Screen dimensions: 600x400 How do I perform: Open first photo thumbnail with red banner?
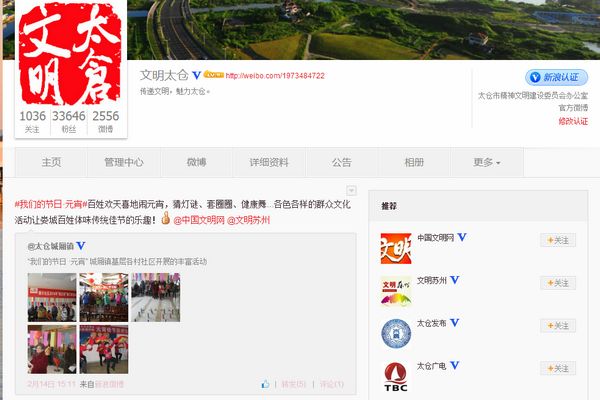pyautogui.click(x=52, y=297)
